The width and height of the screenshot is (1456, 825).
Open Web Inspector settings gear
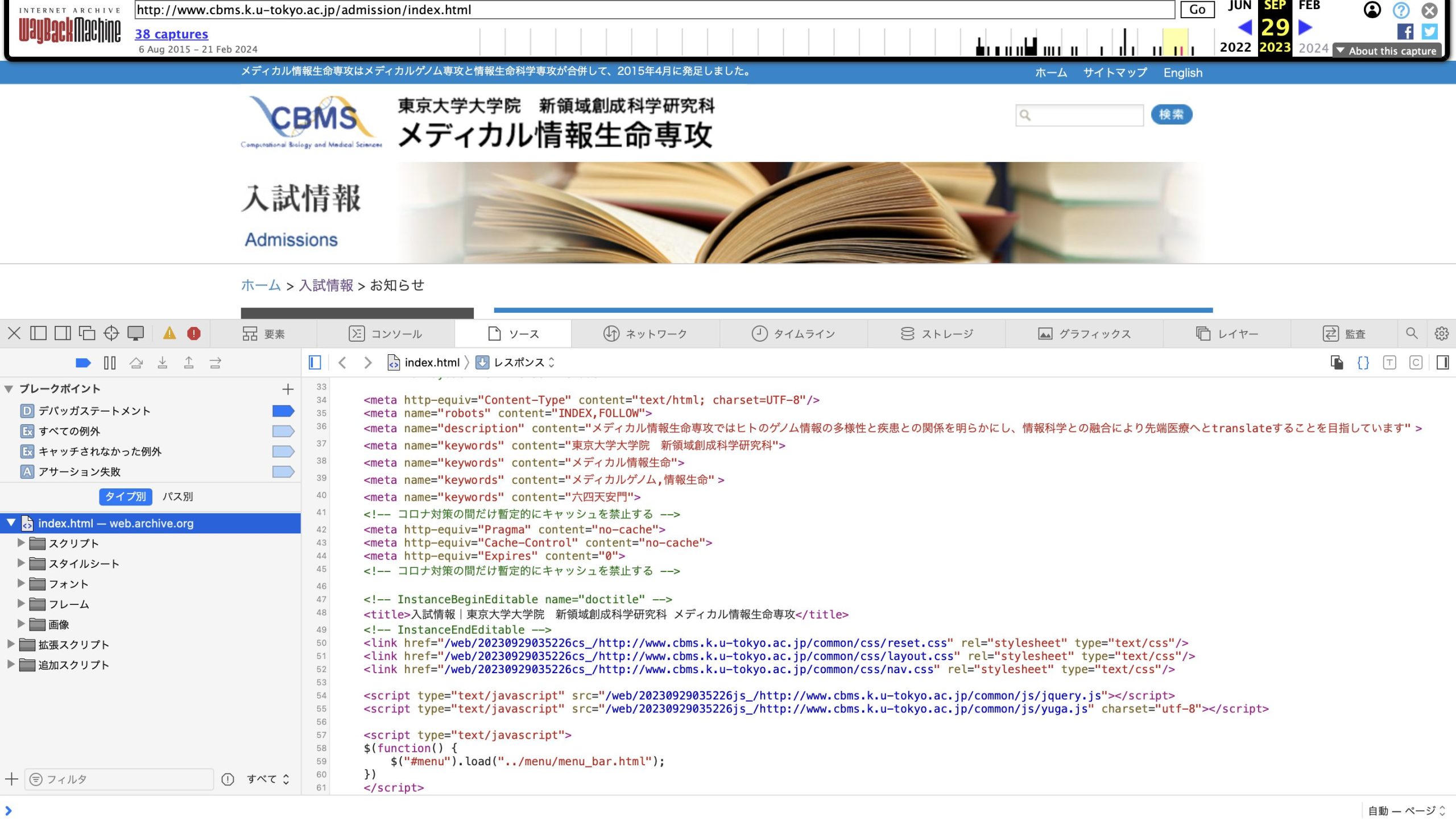click(1441, 333)
